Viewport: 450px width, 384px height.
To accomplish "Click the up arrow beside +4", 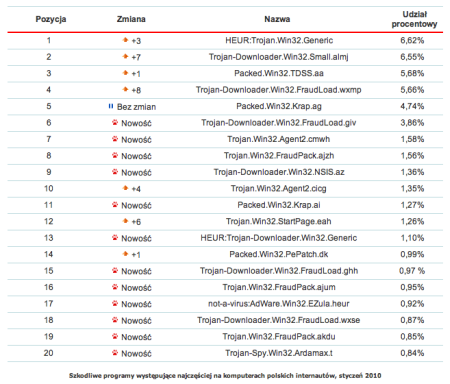I will tap(125, 188).
